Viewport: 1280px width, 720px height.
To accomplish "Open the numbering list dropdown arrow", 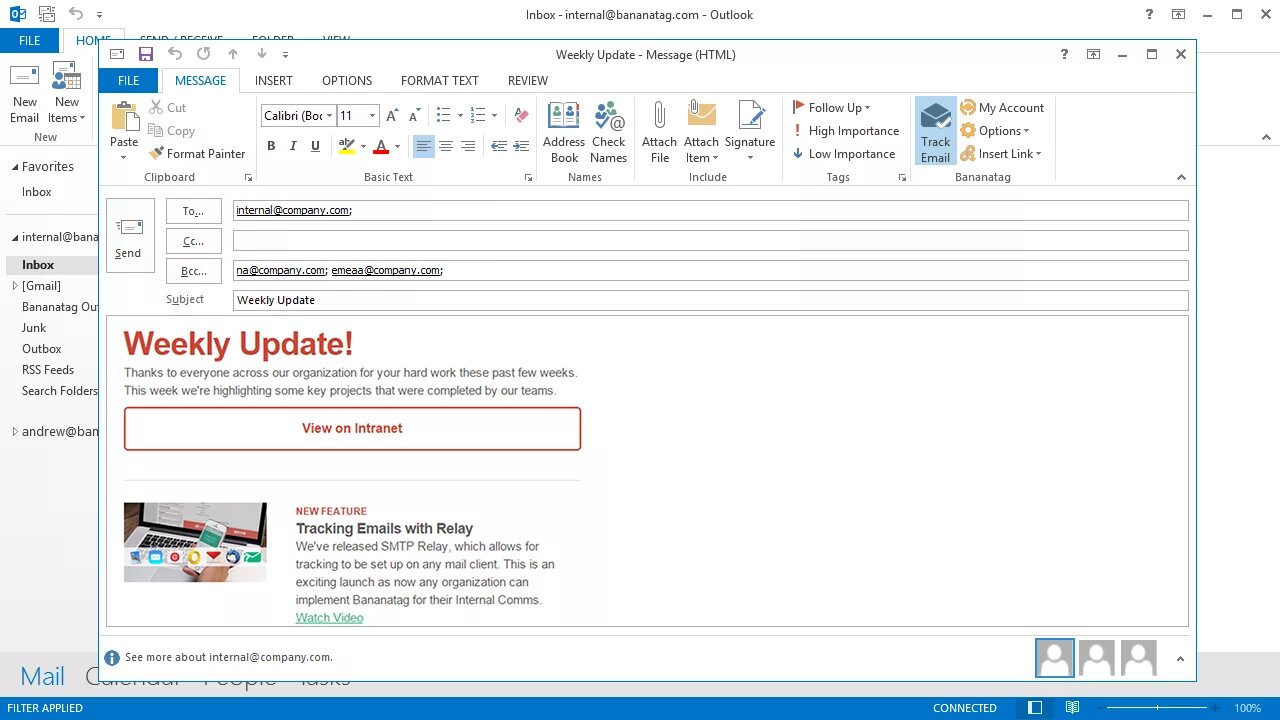I will [494, 116].
